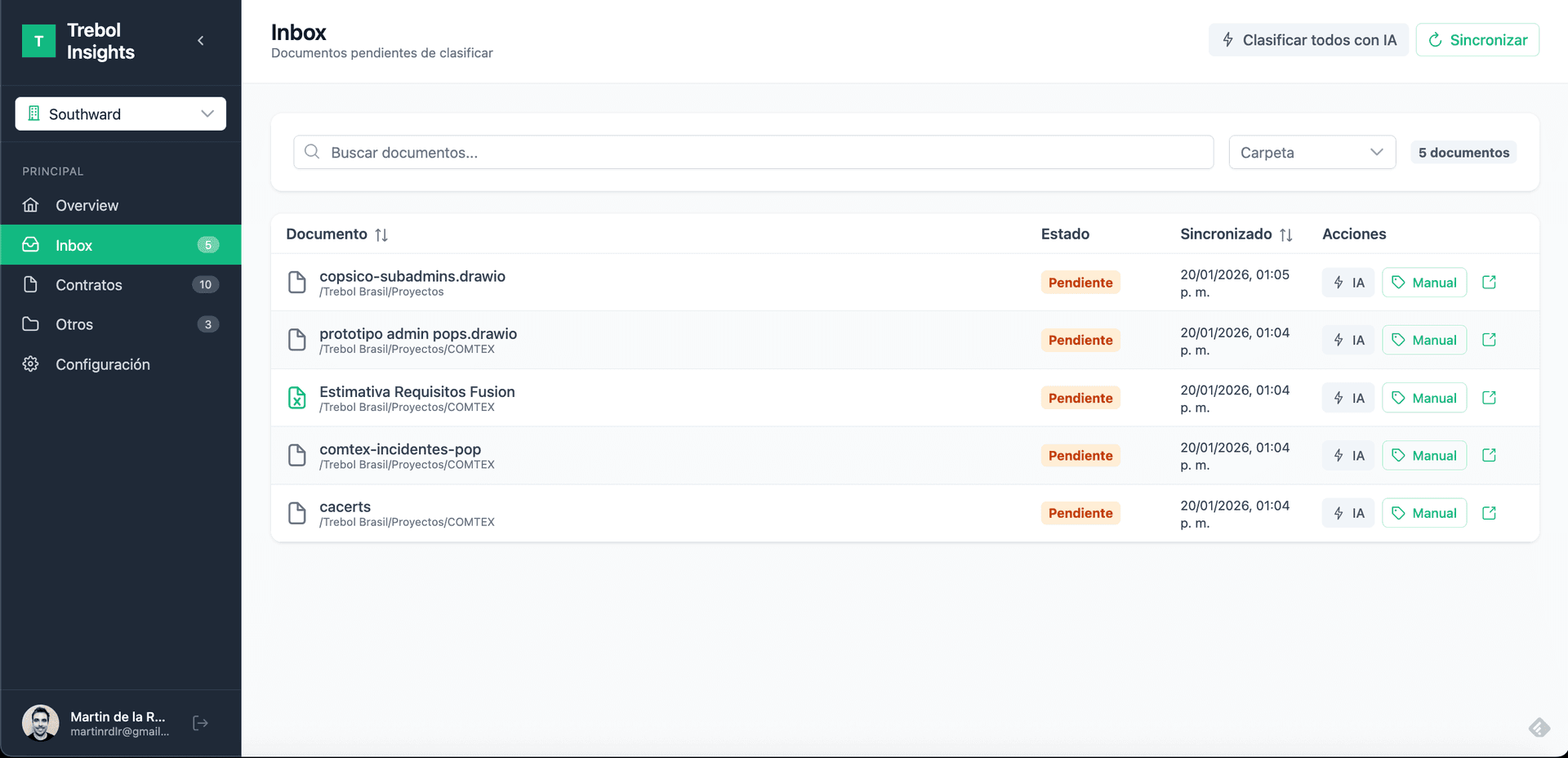Open Contratos section in sidebar
The height and width of the screenshot is (758, 1568).
click(88, 285)
